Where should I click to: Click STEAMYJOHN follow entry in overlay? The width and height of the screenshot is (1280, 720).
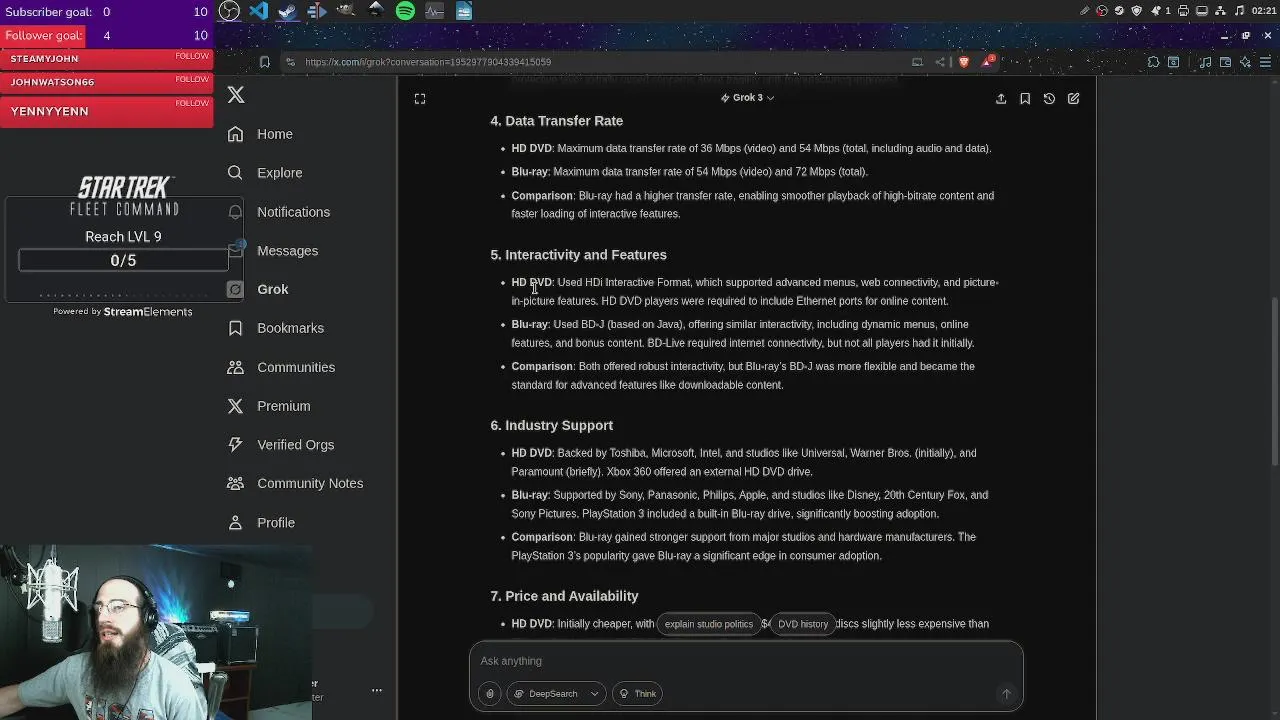tap(107, 59)
